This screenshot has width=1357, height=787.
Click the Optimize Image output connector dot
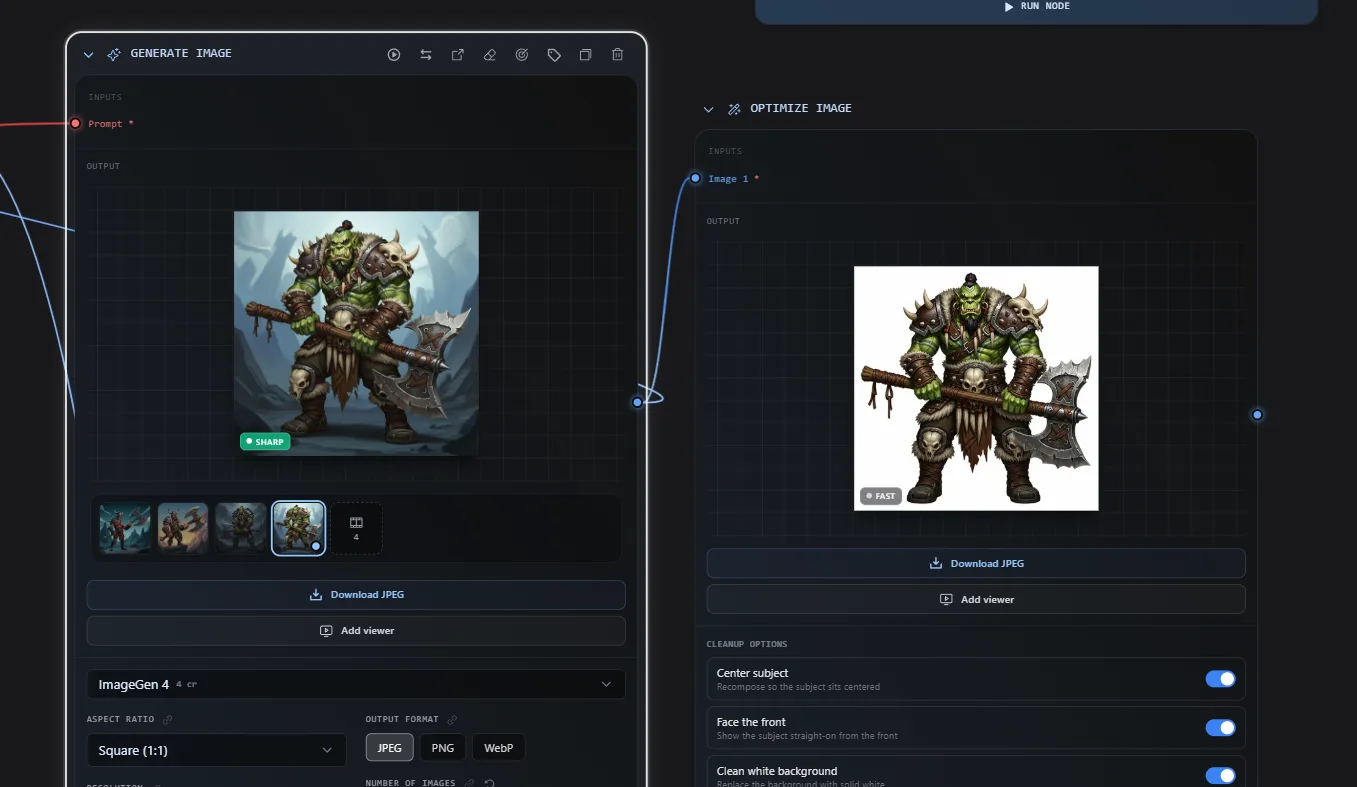1257,415
